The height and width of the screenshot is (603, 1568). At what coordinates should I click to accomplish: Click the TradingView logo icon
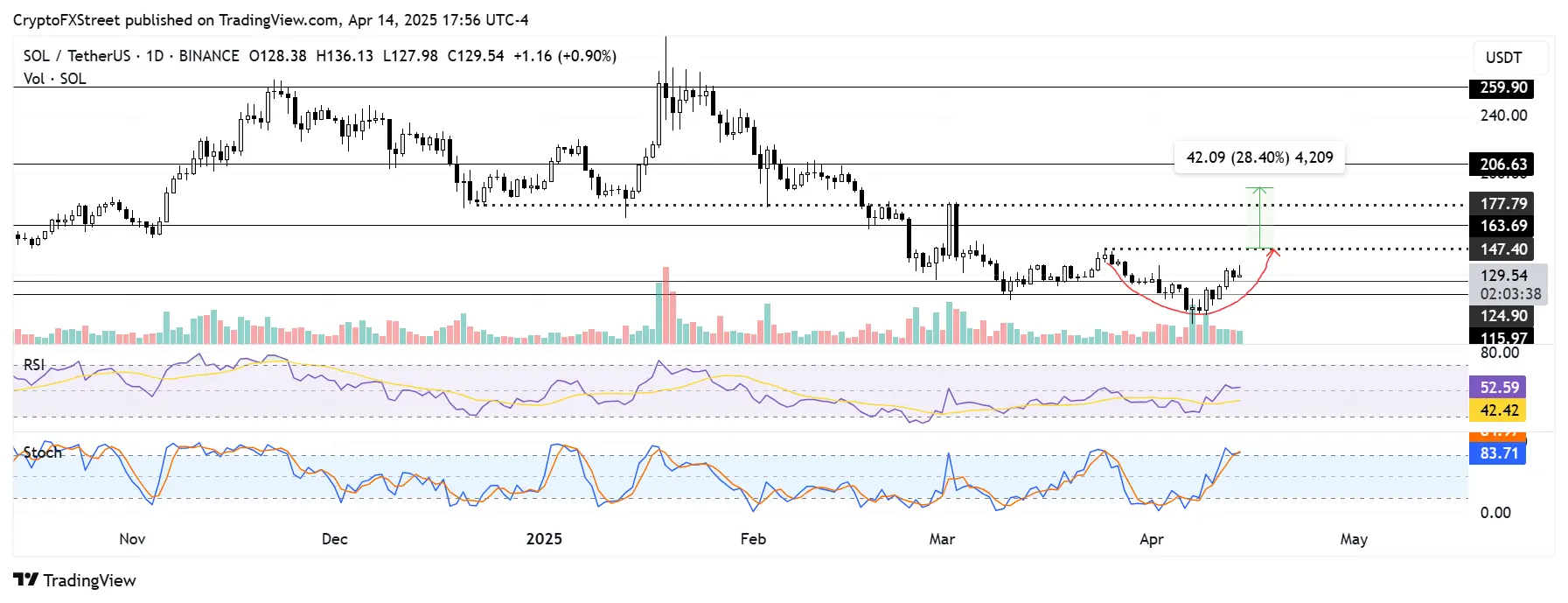pos(25,579)
